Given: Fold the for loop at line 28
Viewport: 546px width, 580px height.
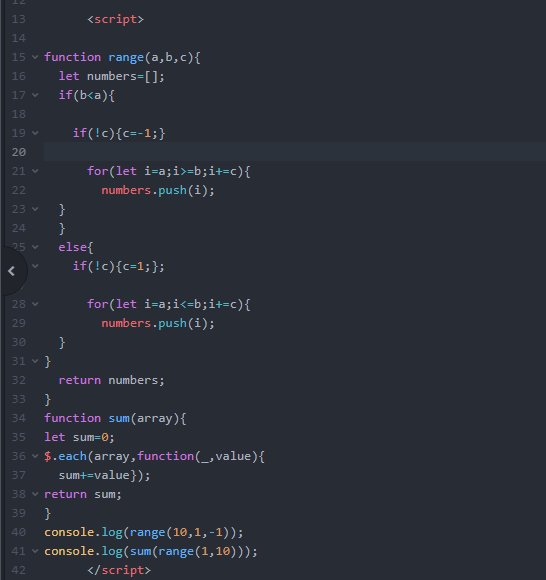Looking at the screenshot, I should pos(35,304).
